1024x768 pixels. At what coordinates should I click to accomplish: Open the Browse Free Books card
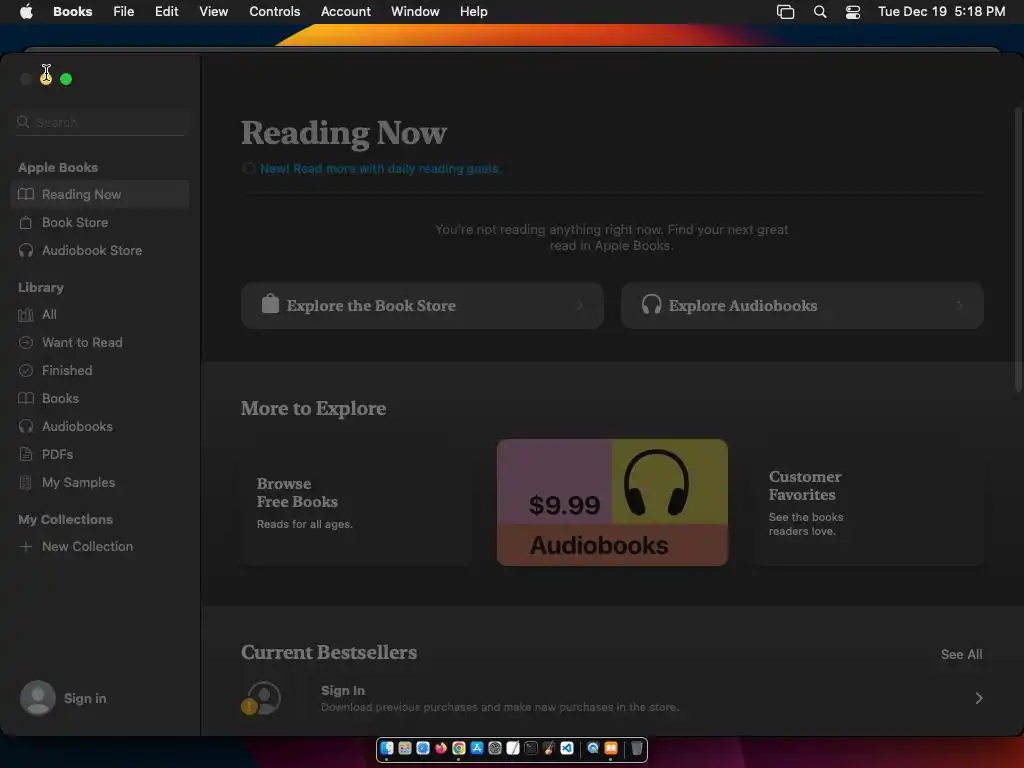click(357, 502)
